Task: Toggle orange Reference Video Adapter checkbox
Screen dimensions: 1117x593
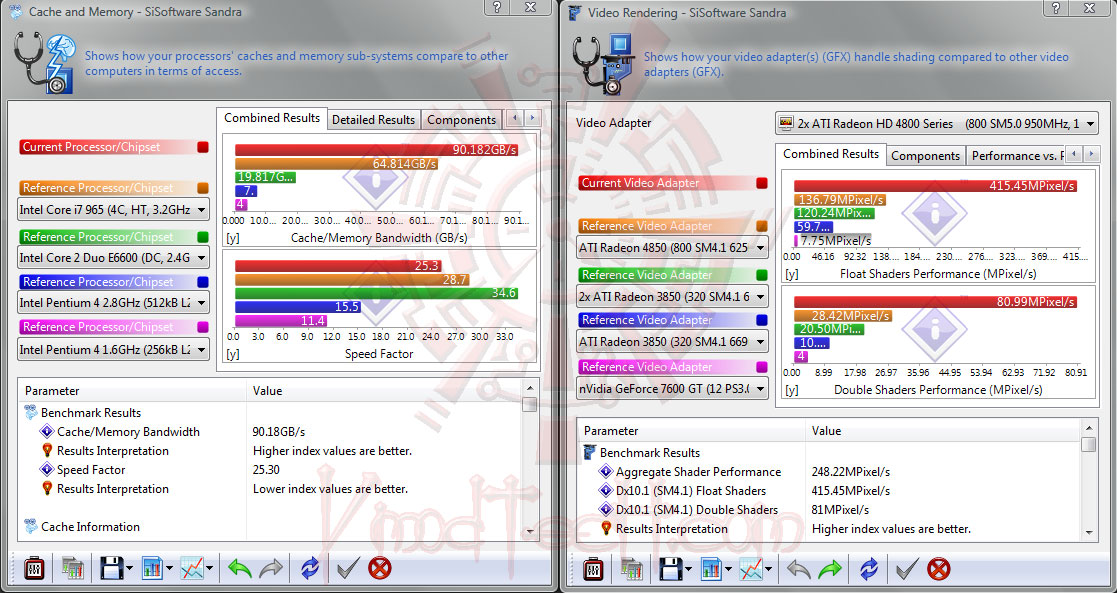Action: point(762,226)
